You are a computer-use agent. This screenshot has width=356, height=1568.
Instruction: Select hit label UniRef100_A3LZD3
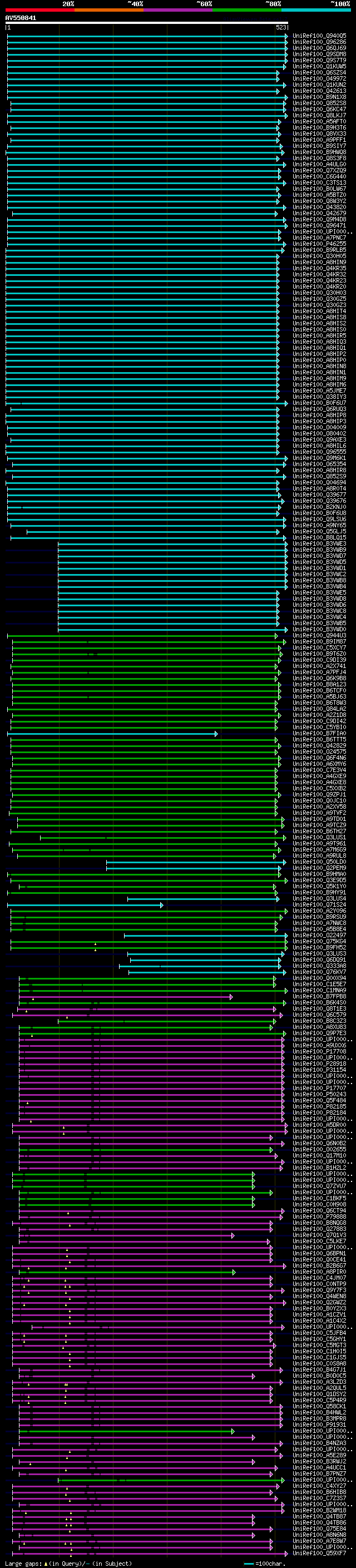tap(319, 1382)
